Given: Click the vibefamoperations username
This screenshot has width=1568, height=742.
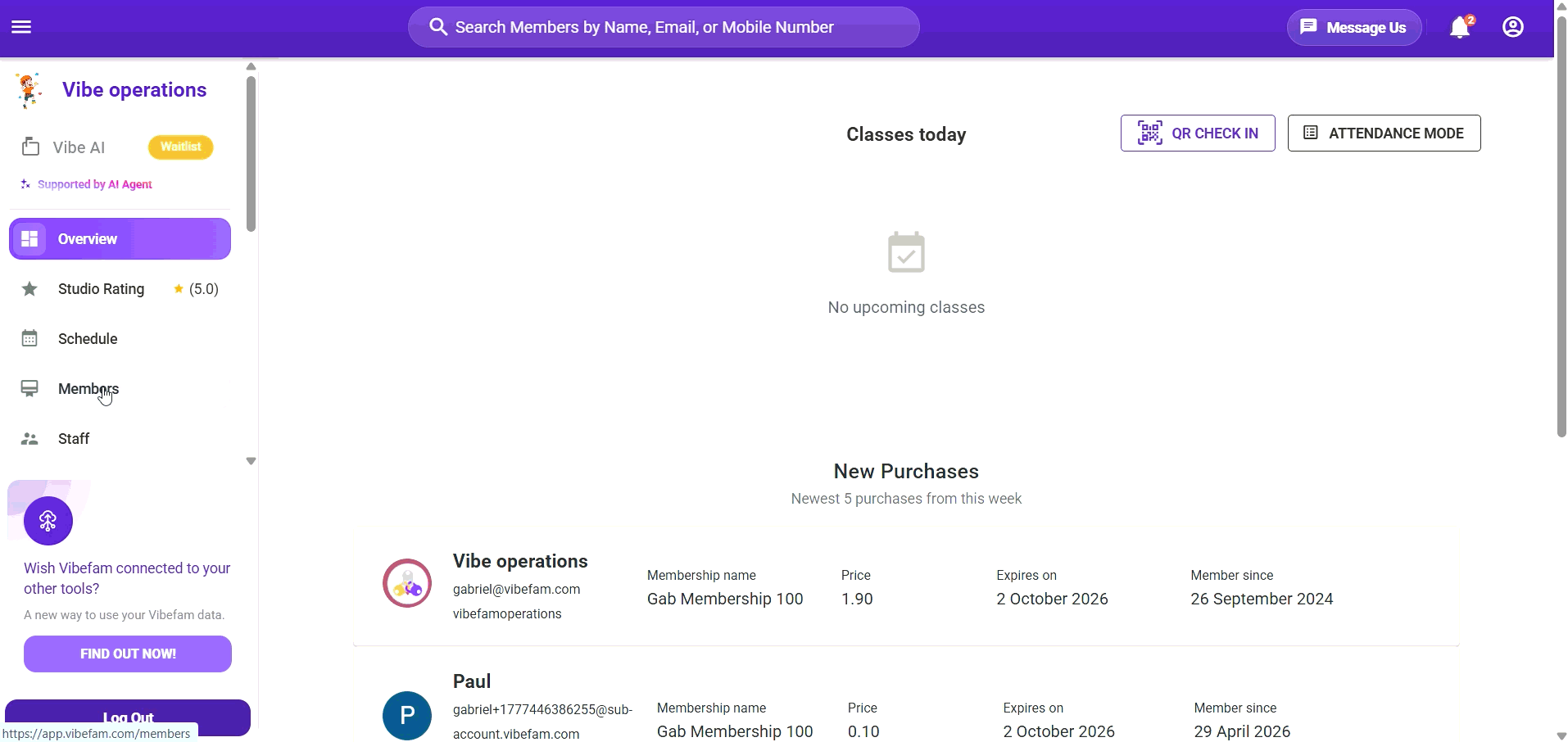Looking at the screenshot, I should [x=507, y=613].
